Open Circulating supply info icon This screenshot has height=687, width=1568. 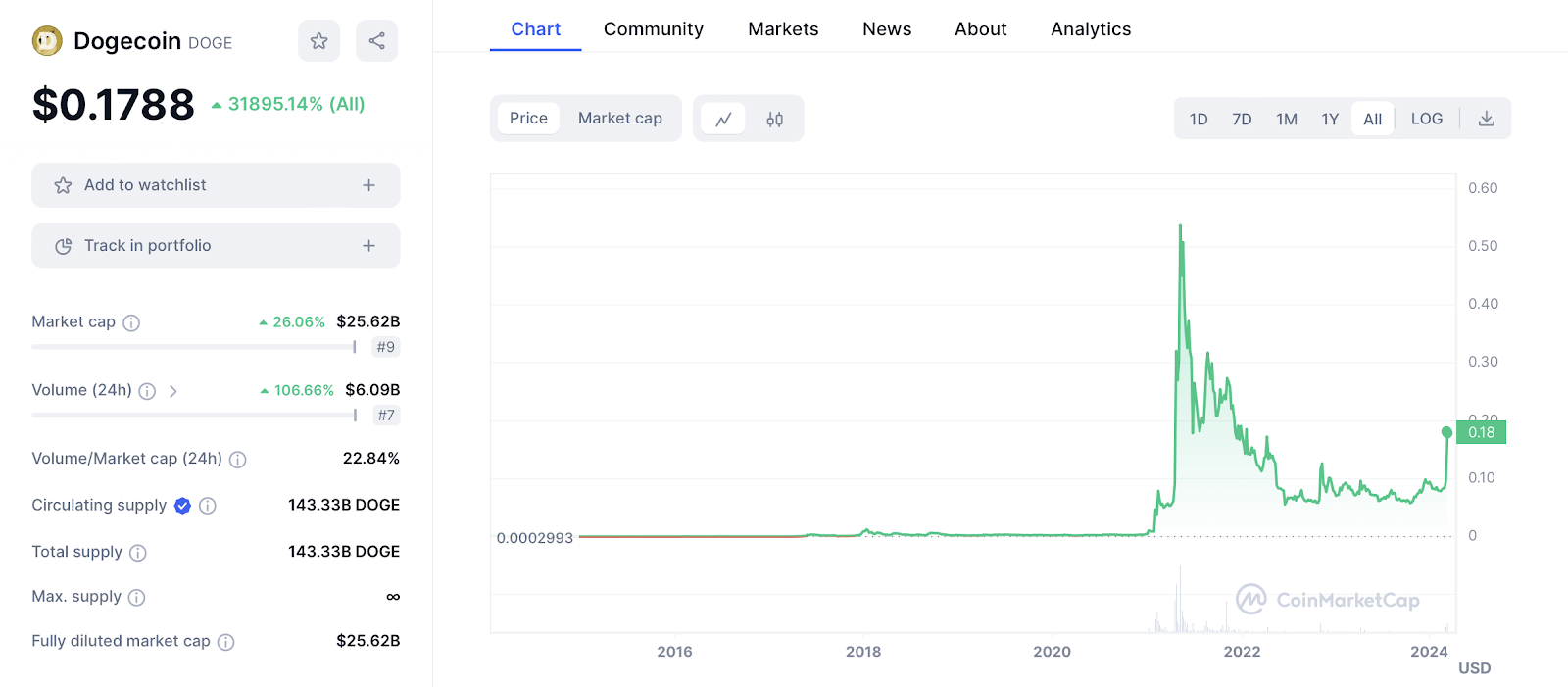(x=208, y=506)
